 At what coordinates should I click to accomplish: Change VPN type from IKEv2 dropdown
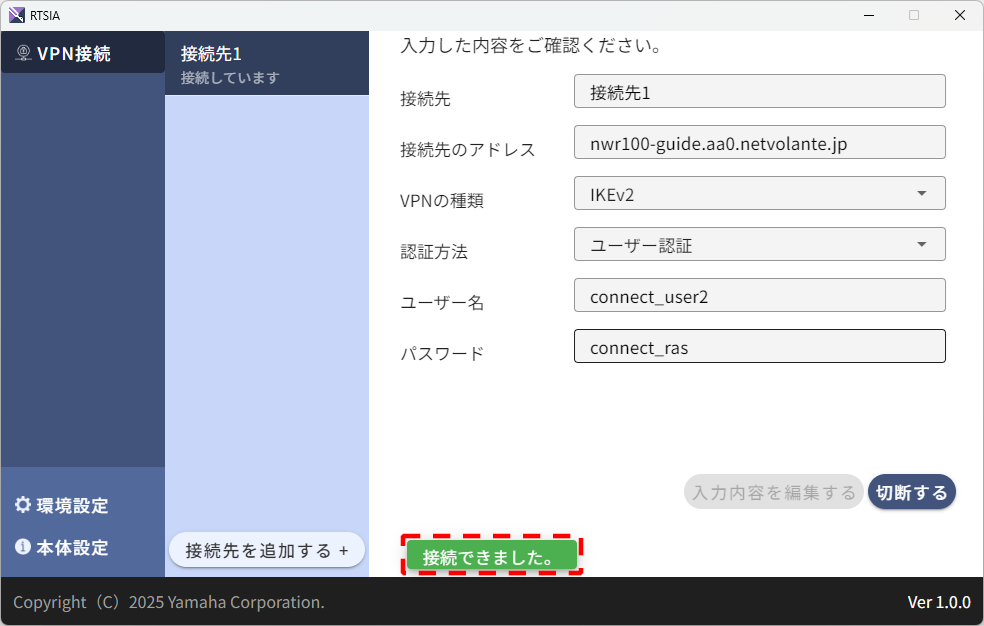pos(760,193)
